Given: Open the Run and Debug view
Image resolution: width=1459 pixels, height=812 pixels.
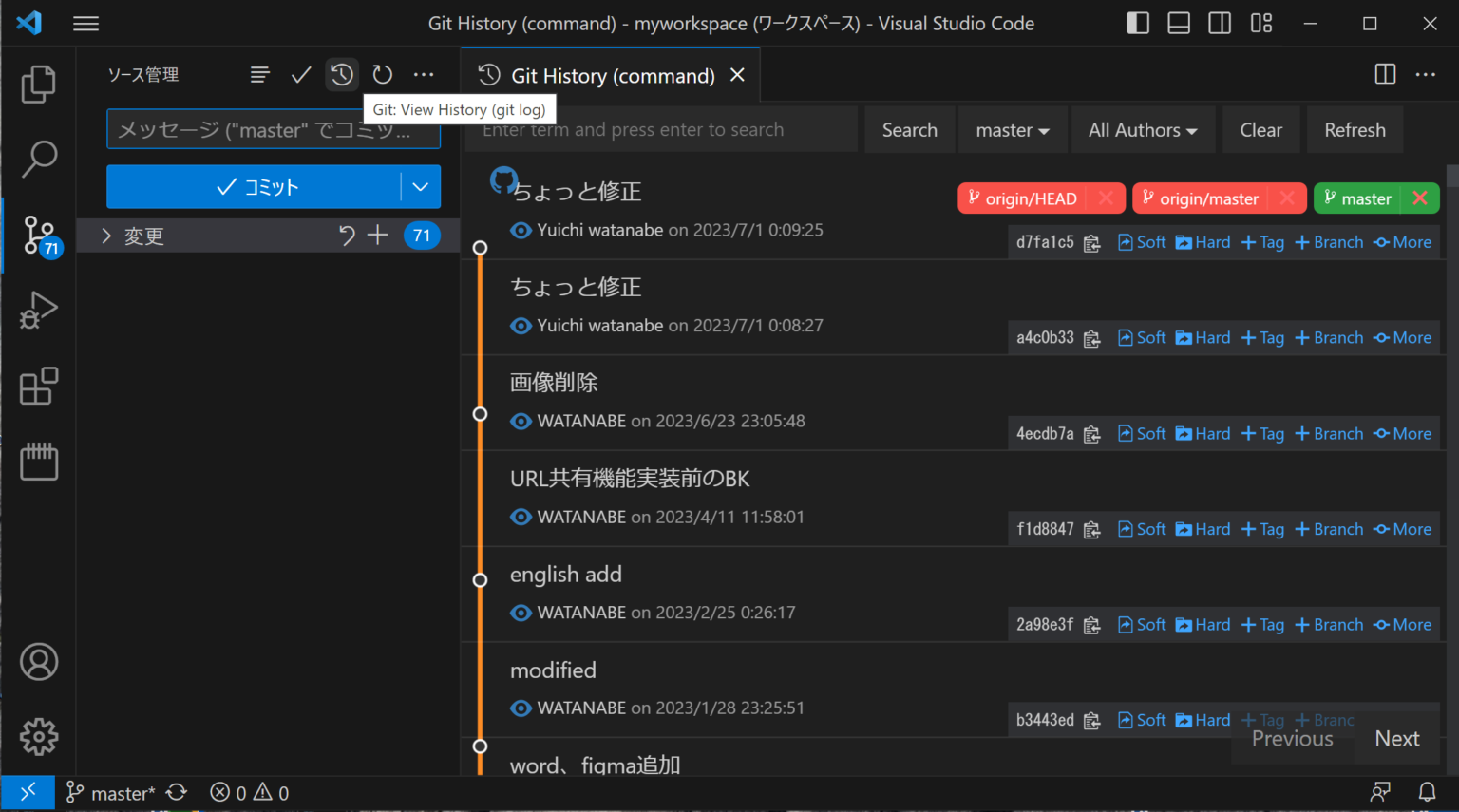Looking at the screenshot, I should click(39, 310).
